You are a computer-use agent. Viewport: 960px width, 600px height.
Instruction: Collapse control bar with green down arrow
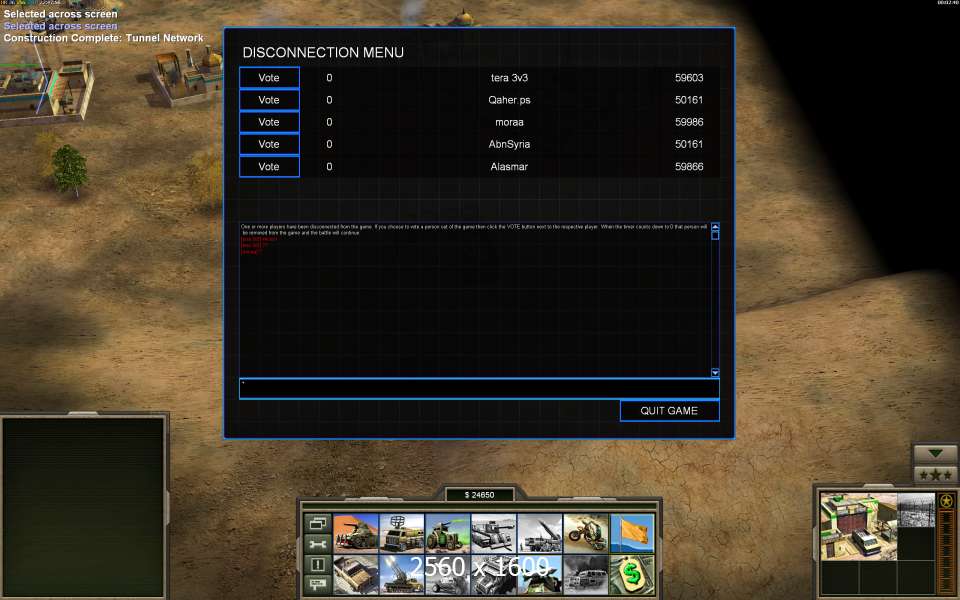(x=935, y=454)
